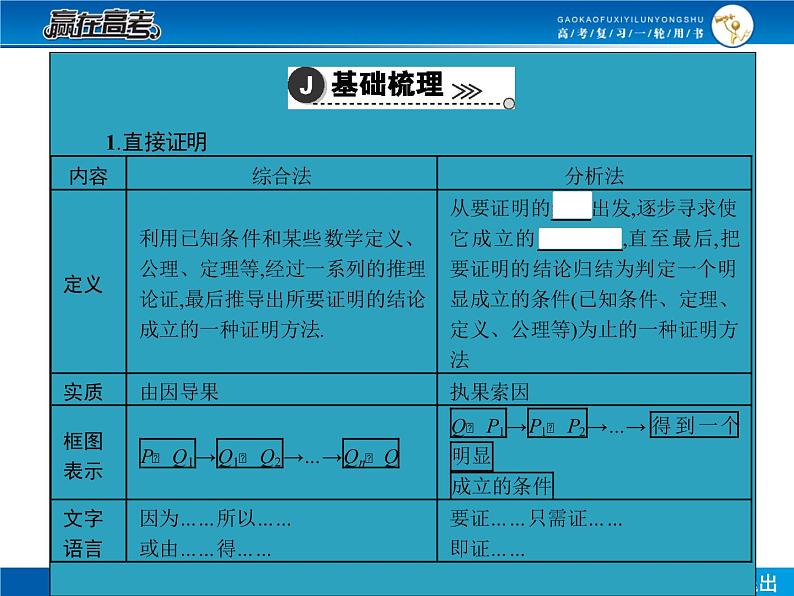
Task: Click the line starting 利用已知条件
Action: click(x=279, y=238)
